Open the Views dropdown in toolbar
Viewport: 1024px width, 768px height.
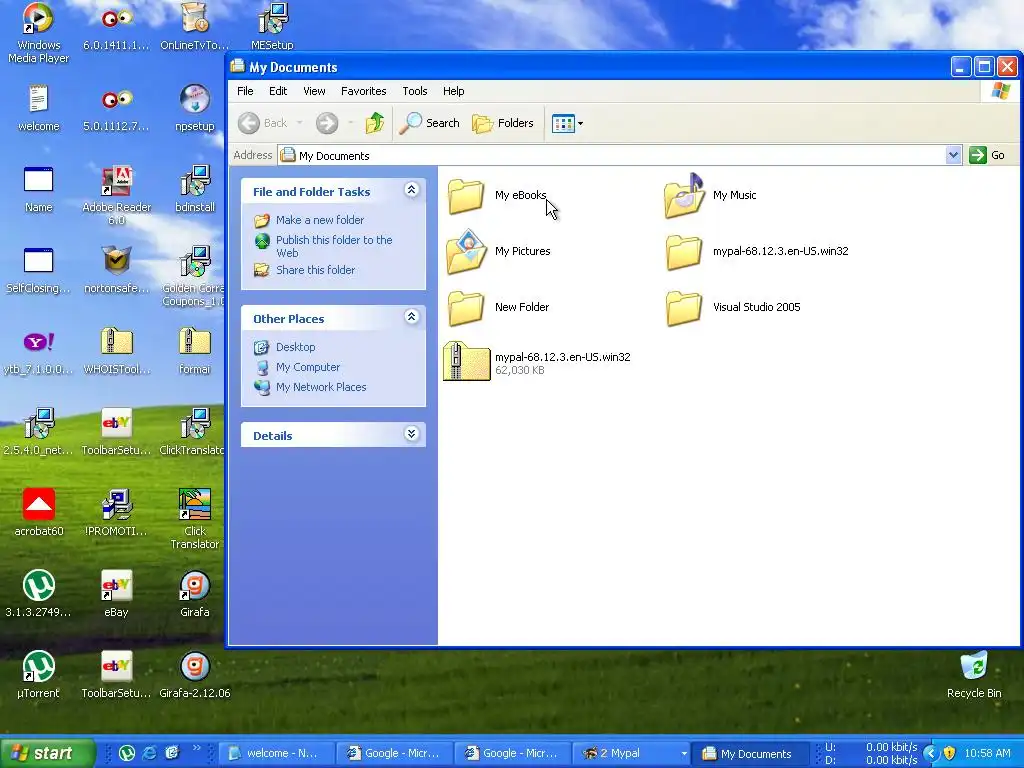tap(567, 123)
